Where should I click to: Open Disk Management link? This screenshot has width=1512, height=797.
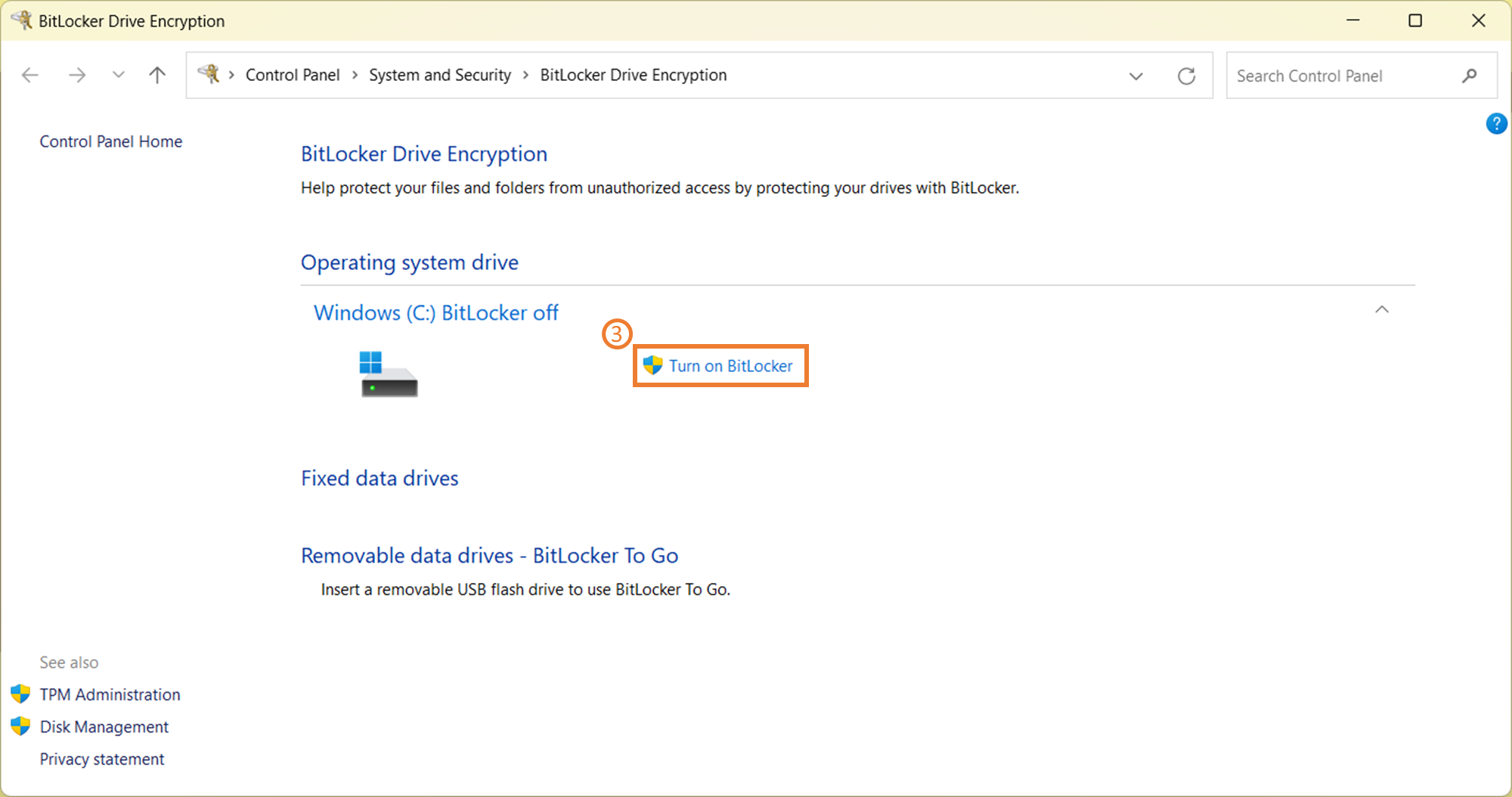coord(104,727)
